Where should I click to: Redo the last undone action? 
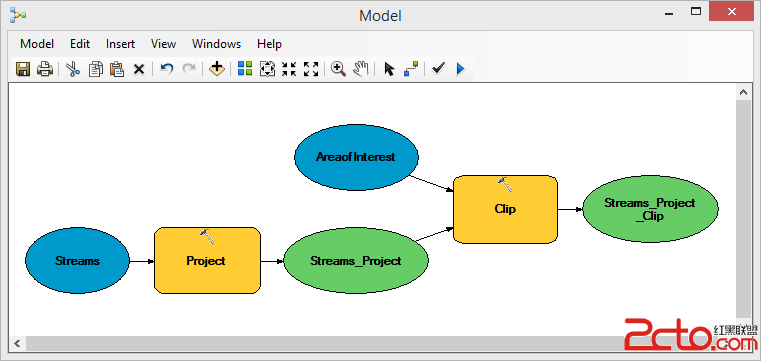pos(189,69)
